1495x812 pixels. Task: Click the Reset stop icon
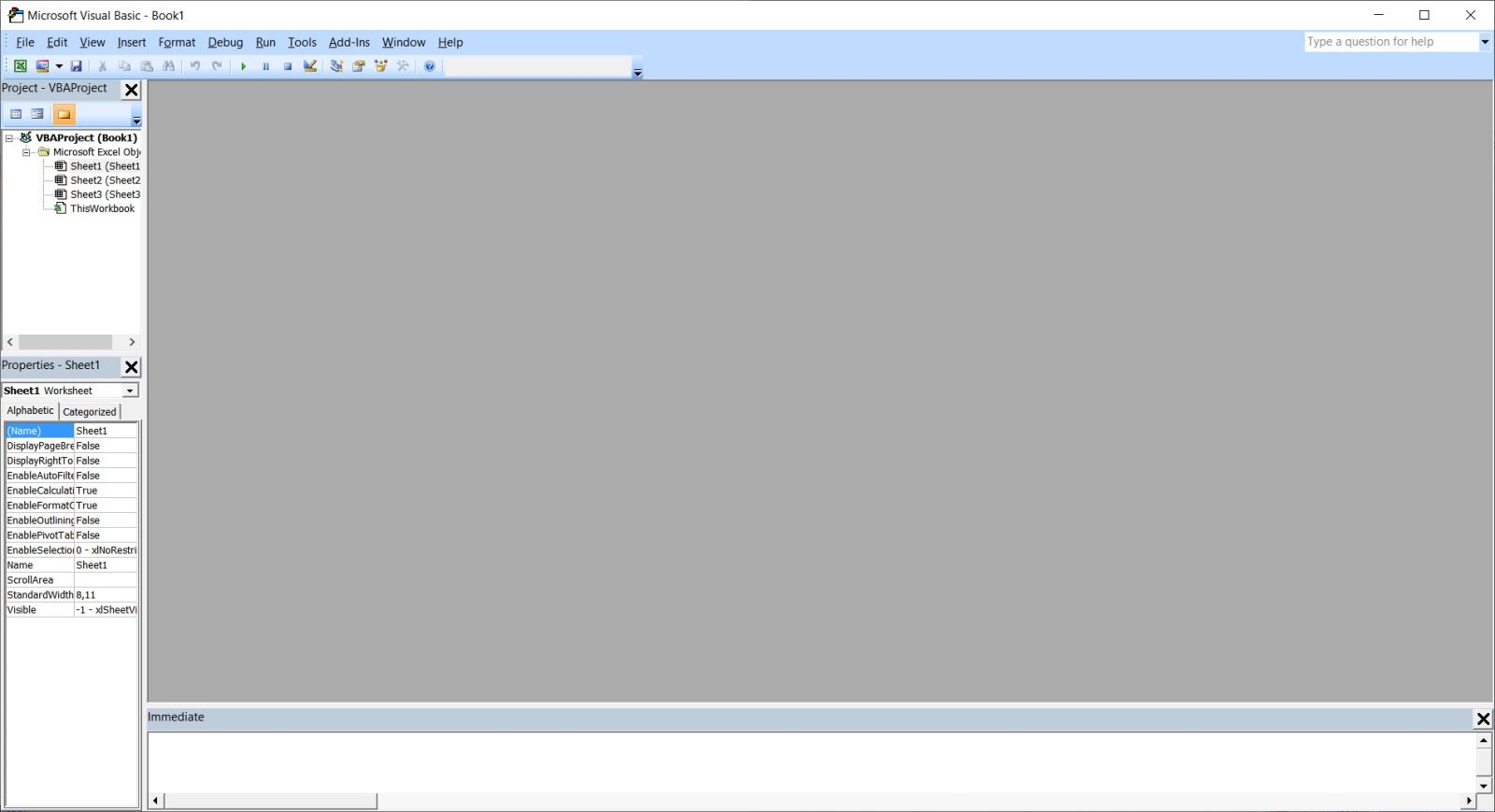288,66
